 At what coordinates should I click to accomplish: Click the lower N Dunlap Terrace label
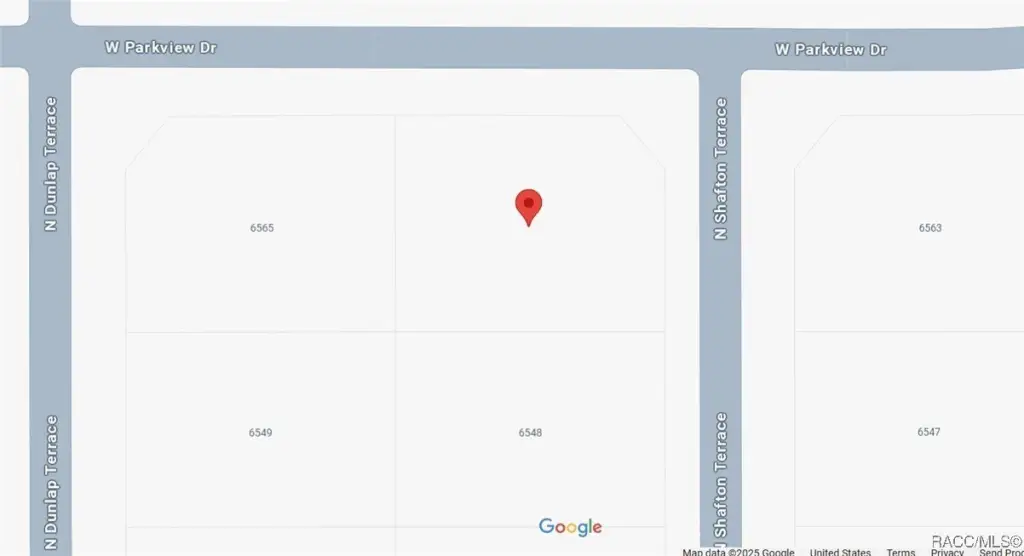pyautogui.click(x=51, y=484)
